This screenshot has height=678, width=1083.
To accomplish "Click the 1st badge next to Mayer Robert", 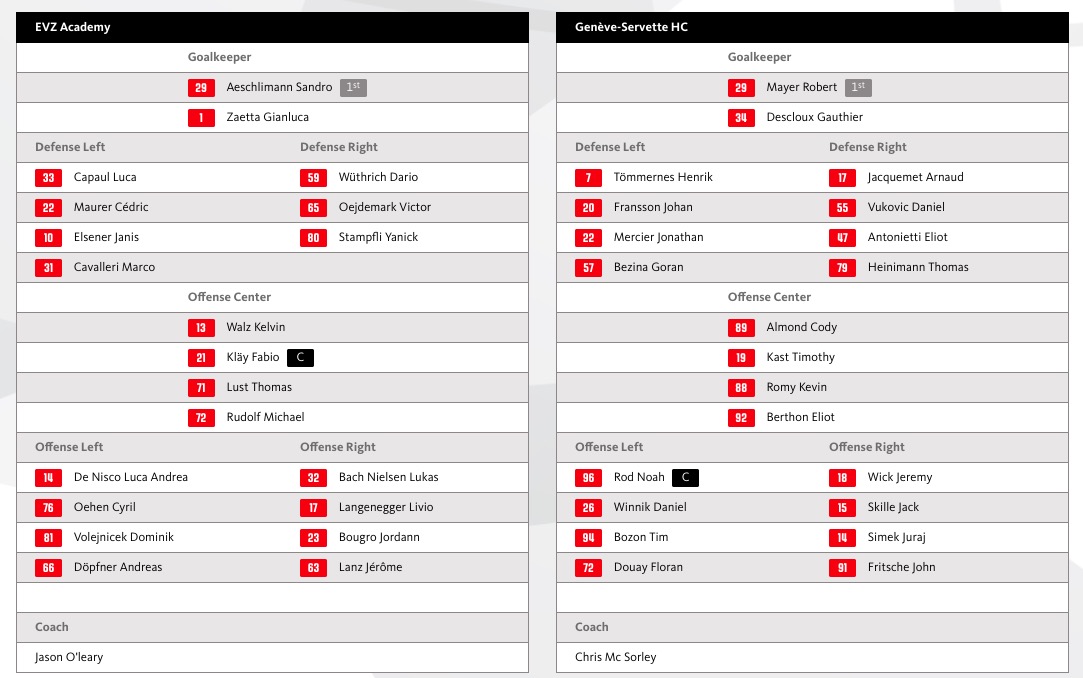I will (x=858, y=88).
